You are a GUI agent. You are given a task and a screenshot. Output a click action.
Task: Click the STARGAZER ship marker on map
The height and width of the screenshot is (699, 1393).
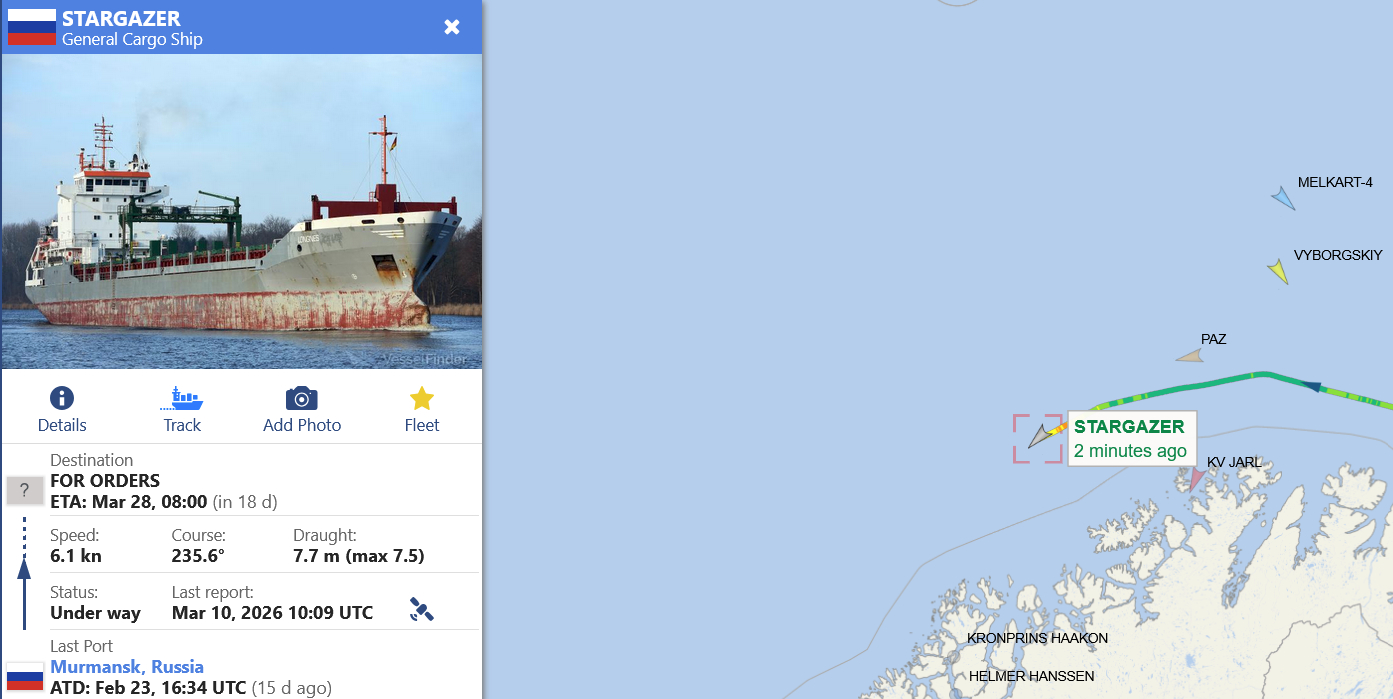click(1042, 436)
